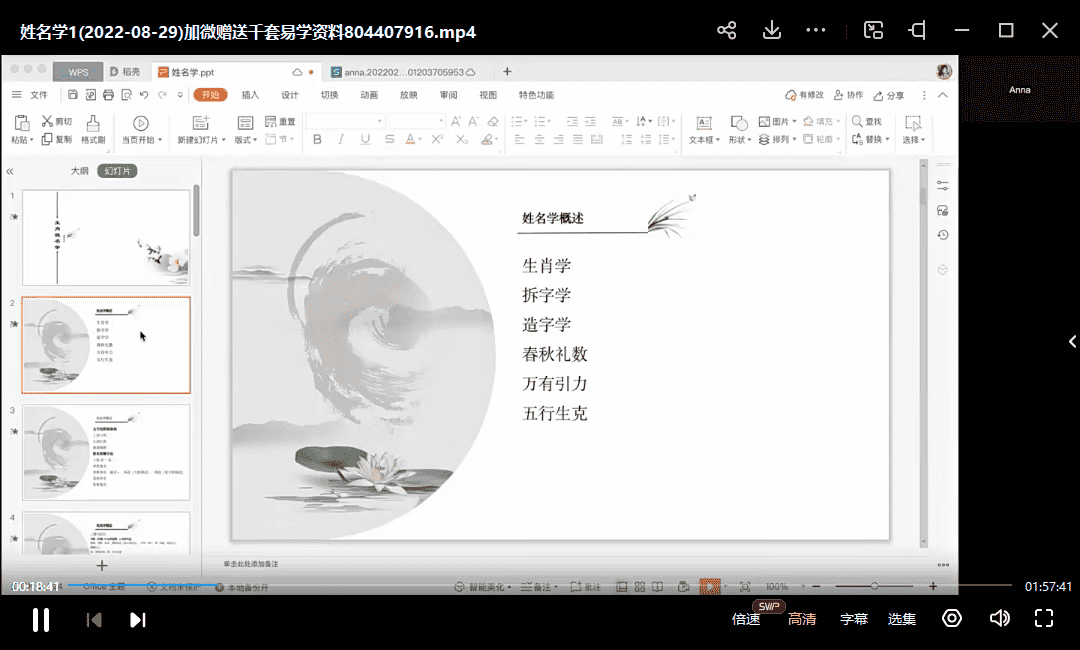
Task: Expand the right side panel arrow
Action: pos(1072,342)
